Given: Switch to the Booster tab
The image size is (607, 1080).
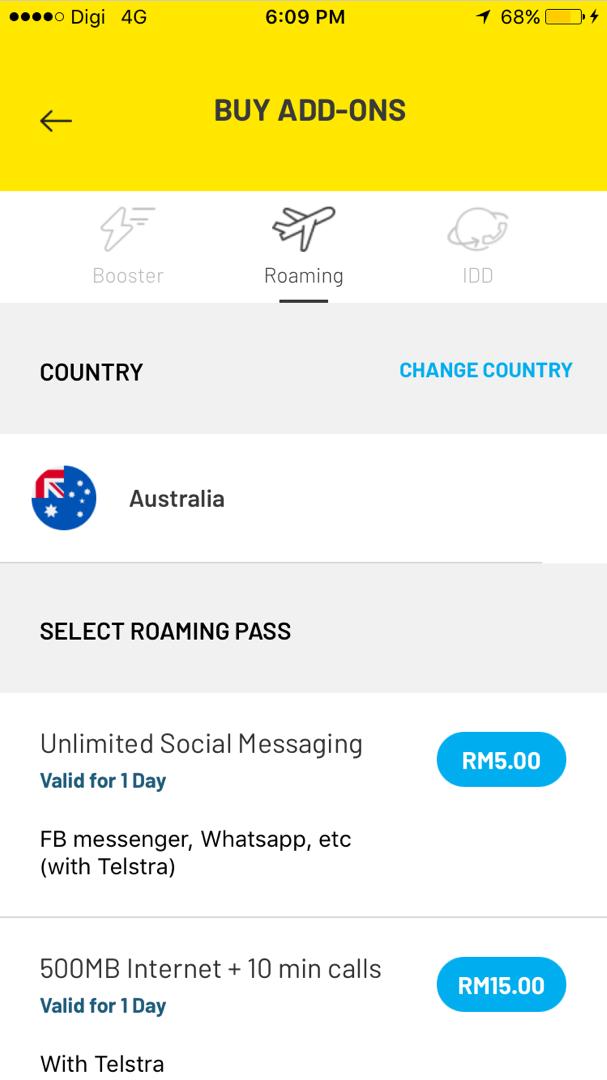Looking at the screenshot, I should point(127,275).
